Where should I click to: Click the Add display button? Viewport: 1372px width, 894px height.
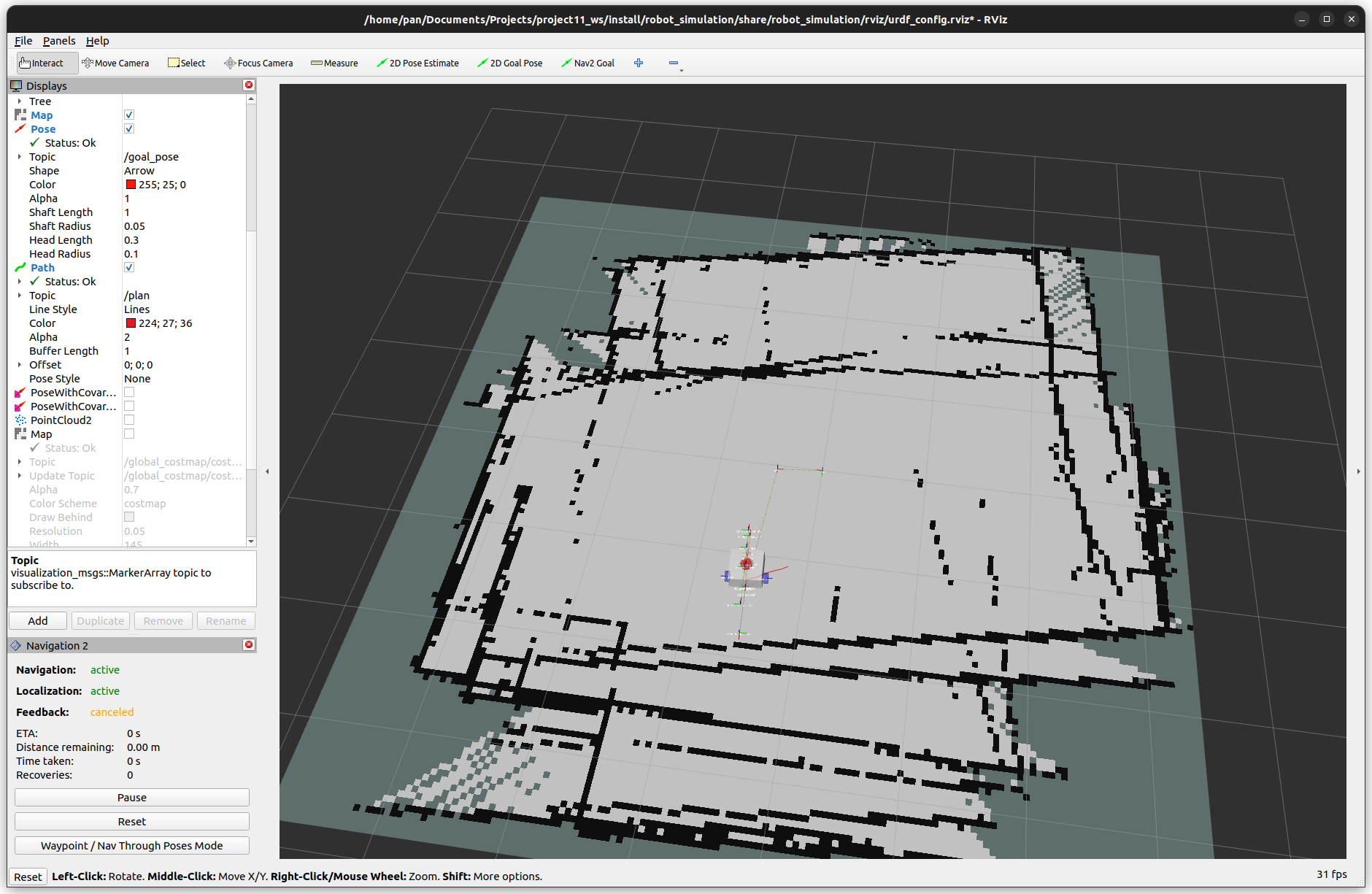[x=38, y=621]
